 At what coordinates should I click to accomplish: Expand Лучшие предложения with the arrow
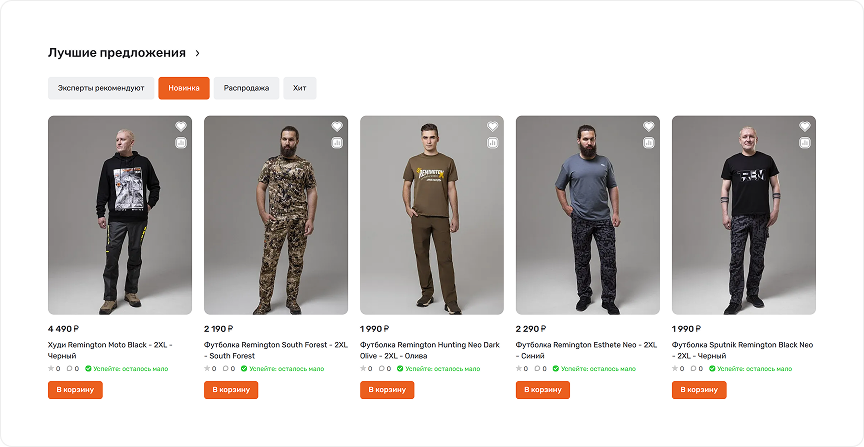pyautogui.click(x=198, y=53)
